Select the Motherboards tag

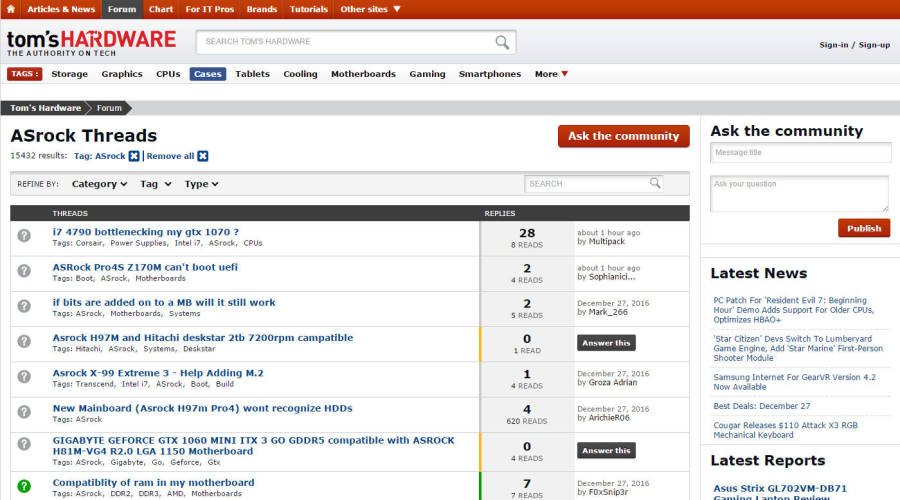click(363, 74)
